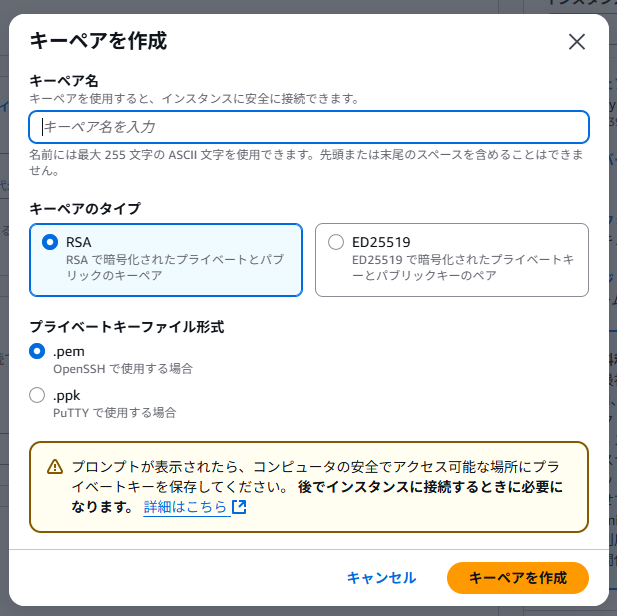Click the キャンセル button
This screenshot has height=616, width=617.
click(381, 578)
